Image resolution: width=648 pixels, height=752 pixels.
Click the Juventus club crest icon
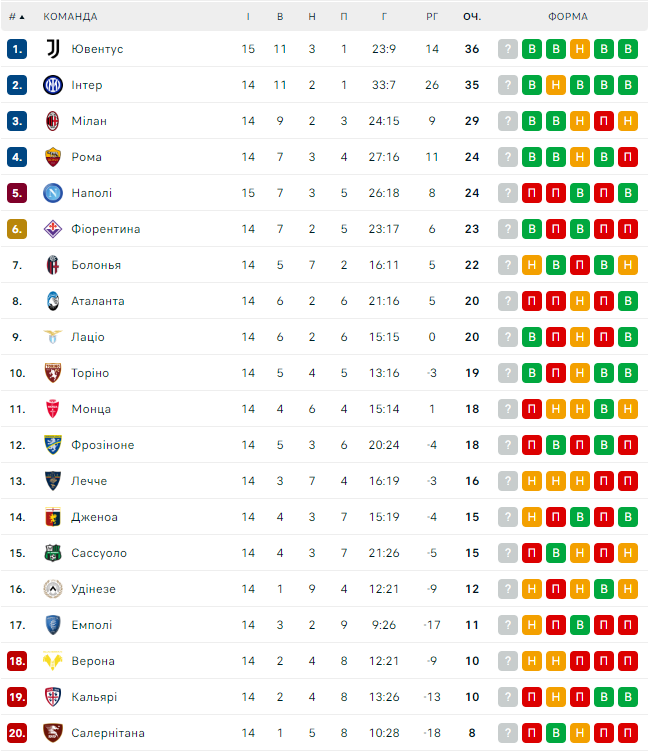tap(53, 49)
